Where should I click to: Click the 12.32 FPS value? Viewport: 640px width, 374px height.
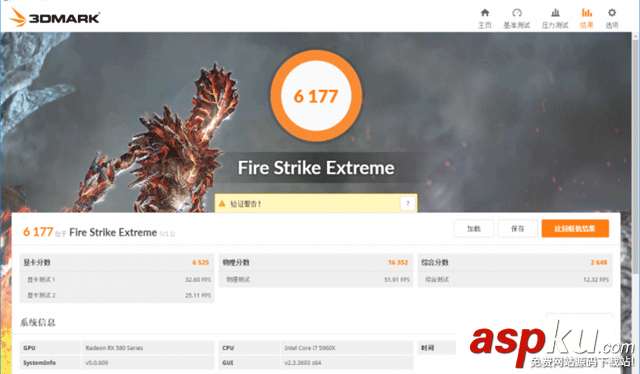(596, 280)
